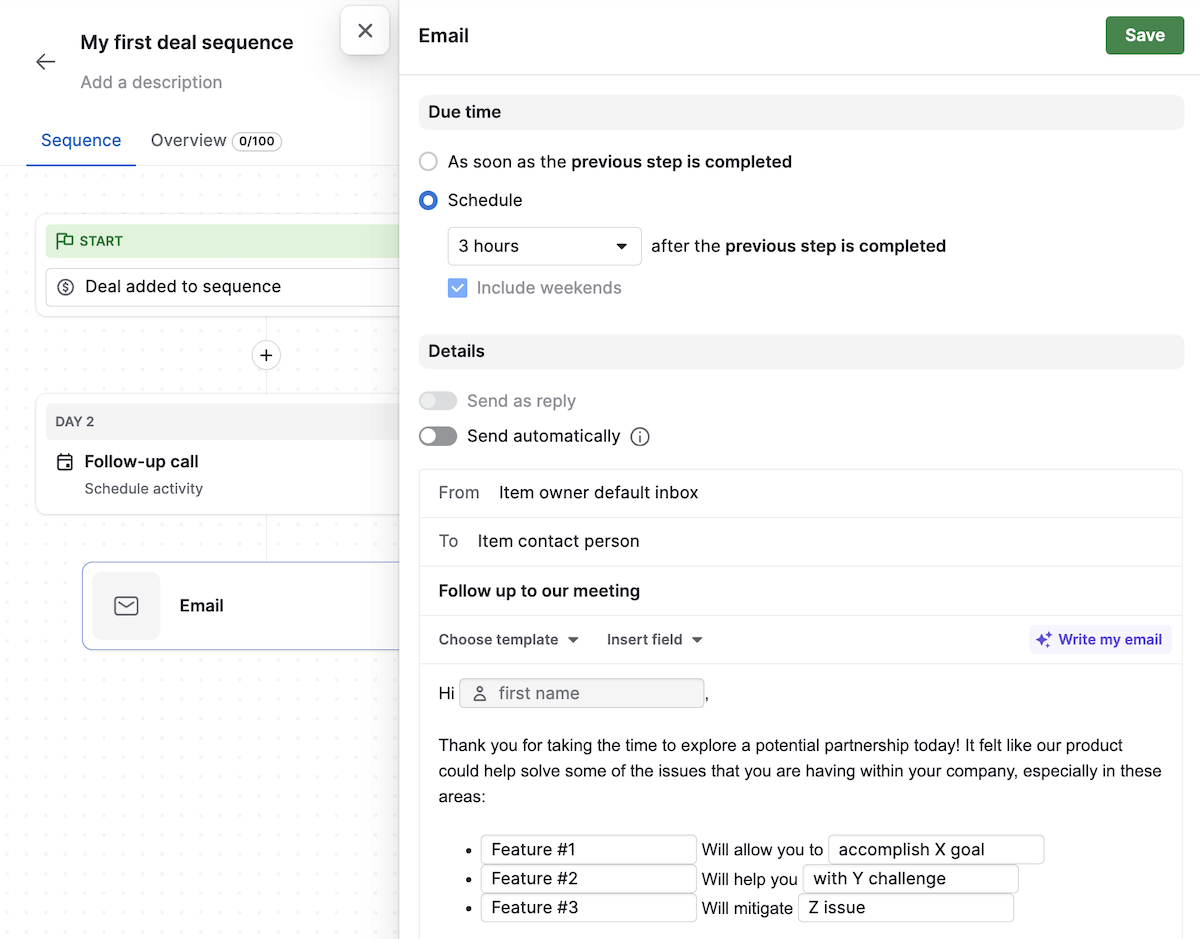Click the 'Feature #1' input field
This screenshot has width=1200, height=939.
click(588, 849)
